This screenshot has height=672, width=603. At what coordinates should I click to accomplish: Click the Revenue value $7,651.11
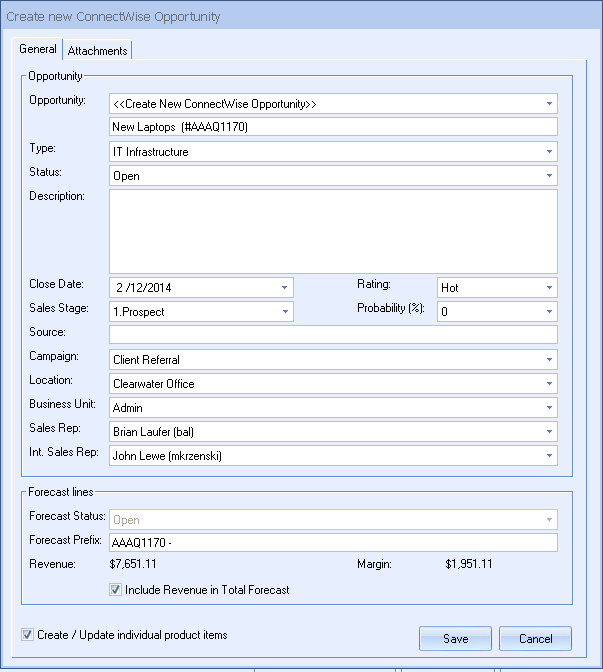click(x=133, y=564)
